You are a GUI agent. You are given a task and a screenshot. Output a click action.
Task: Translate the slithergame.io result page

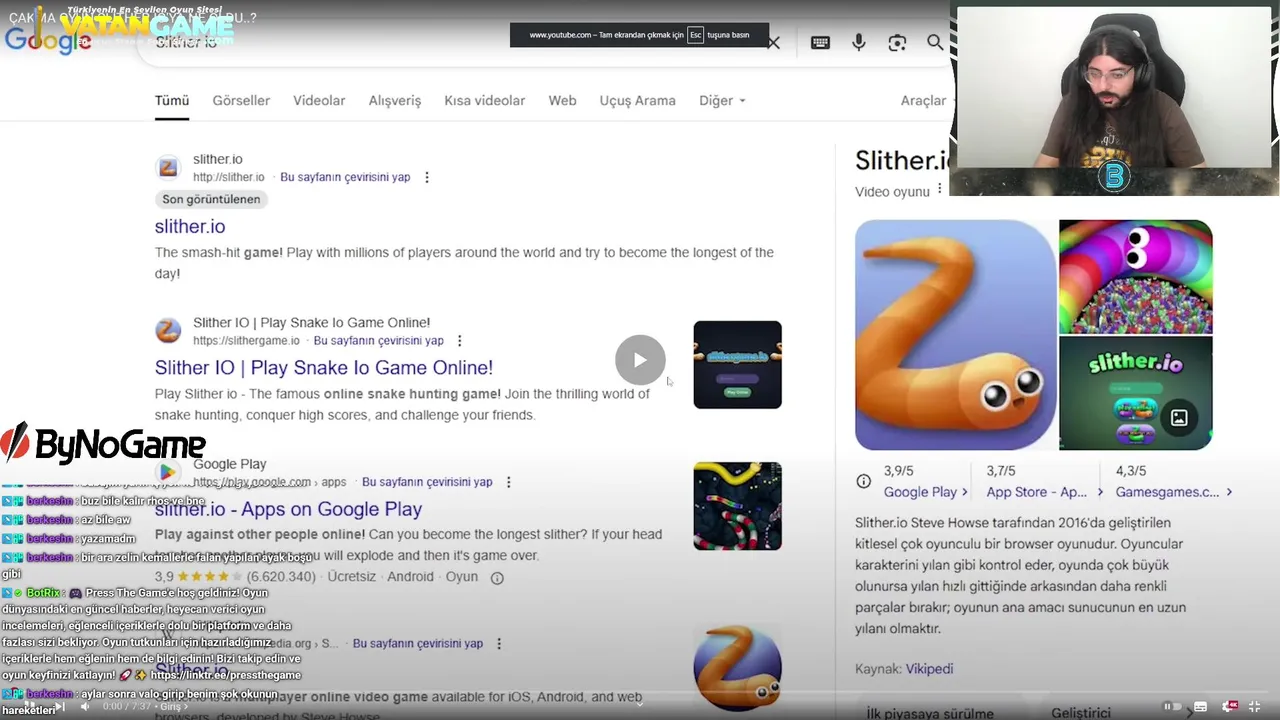[x=378, y=341]
